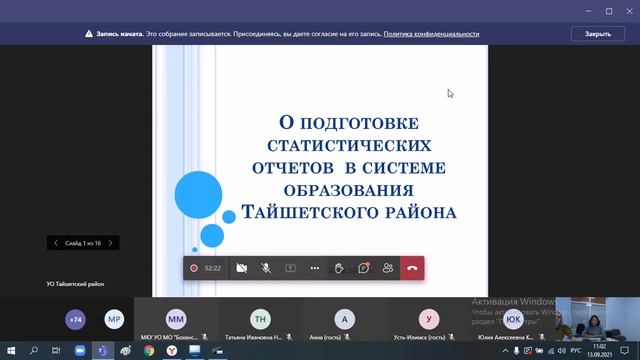The image size is (640, 360).
Task: Click the presentation slide title text
Action: [349, 167]
